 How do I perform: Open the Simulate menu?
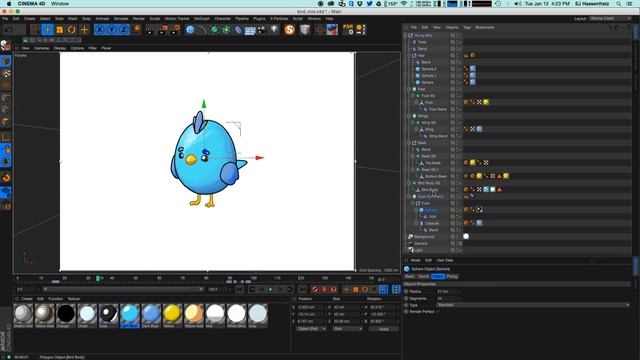click(x=121, y=19)
